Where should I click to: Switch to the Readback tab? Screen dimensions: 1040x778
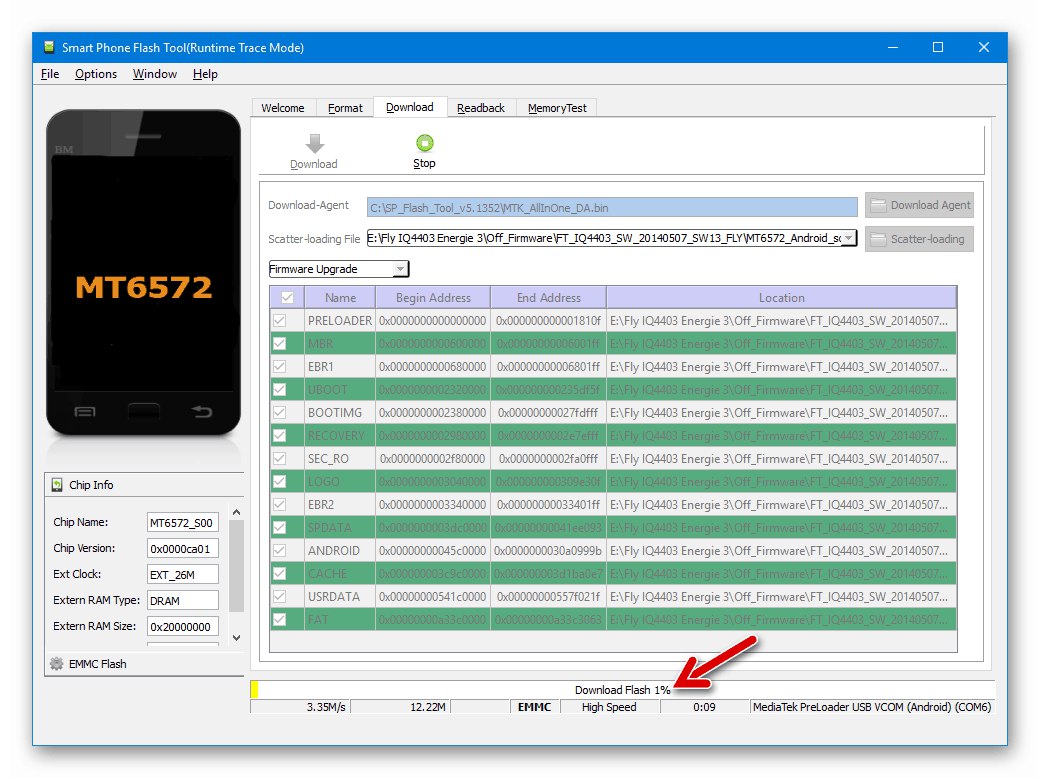pos(481,107)
